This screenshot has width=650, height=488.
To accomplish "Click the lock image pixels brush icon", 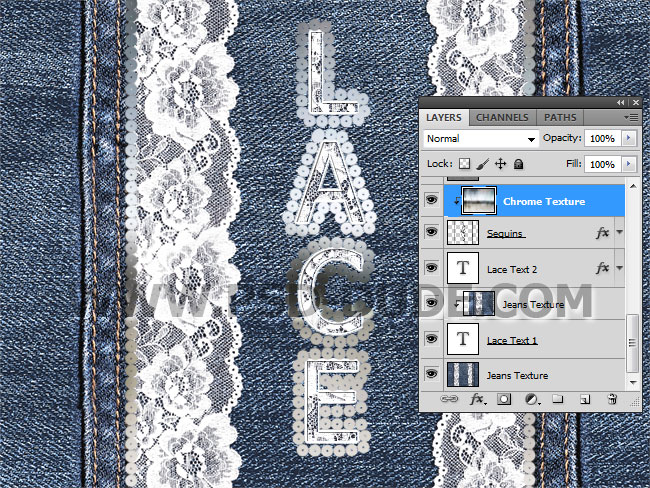I will coord(483,164).
